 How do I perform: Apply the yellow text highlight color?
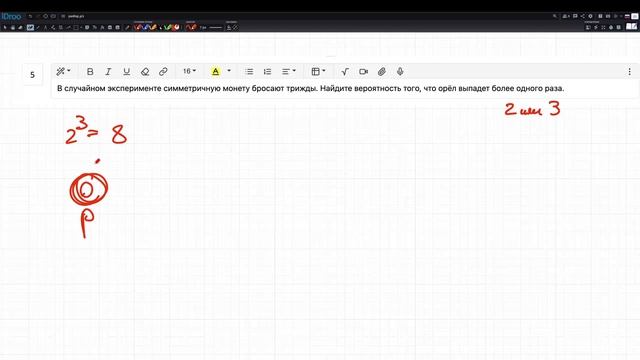(216, 71)
